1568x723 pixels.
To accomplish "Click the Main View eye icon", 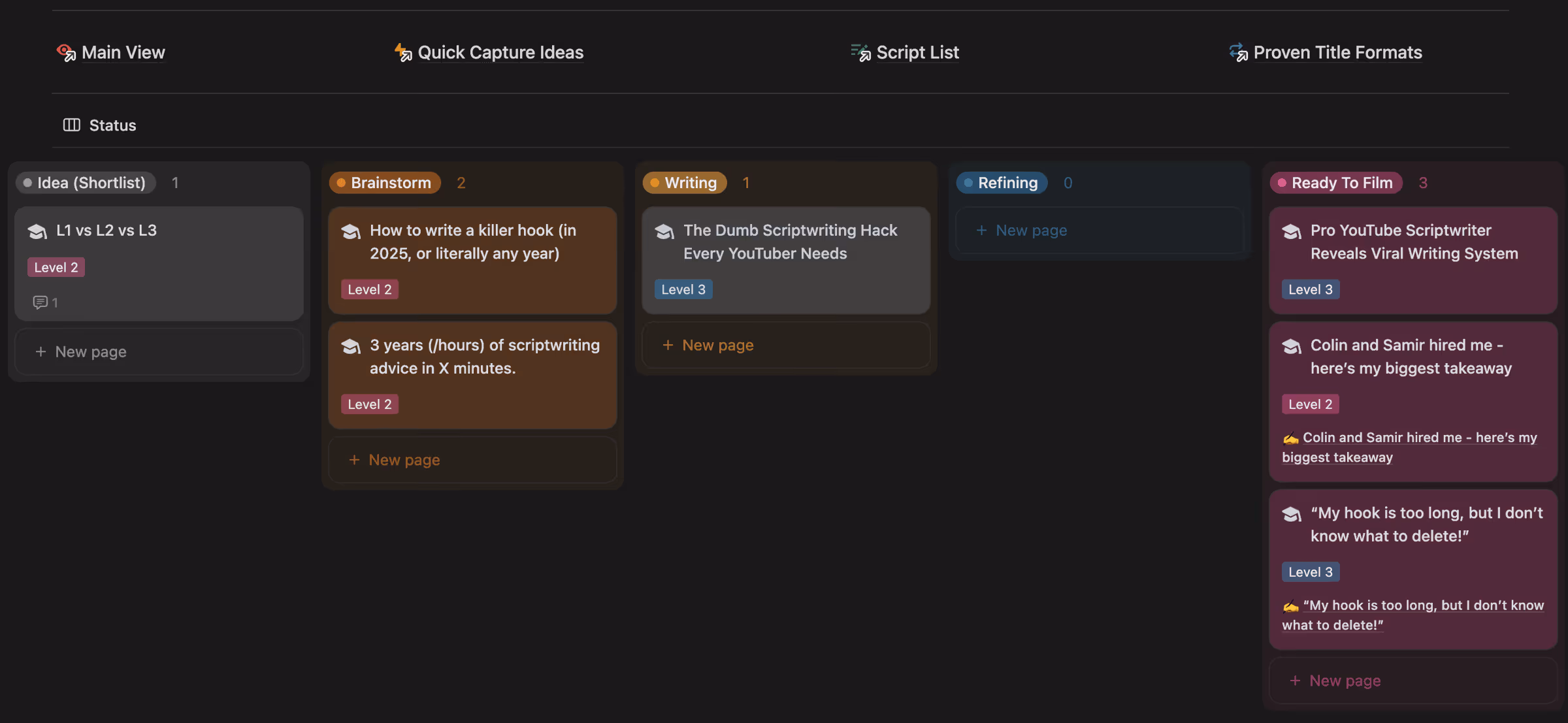I will coord(66,52).
